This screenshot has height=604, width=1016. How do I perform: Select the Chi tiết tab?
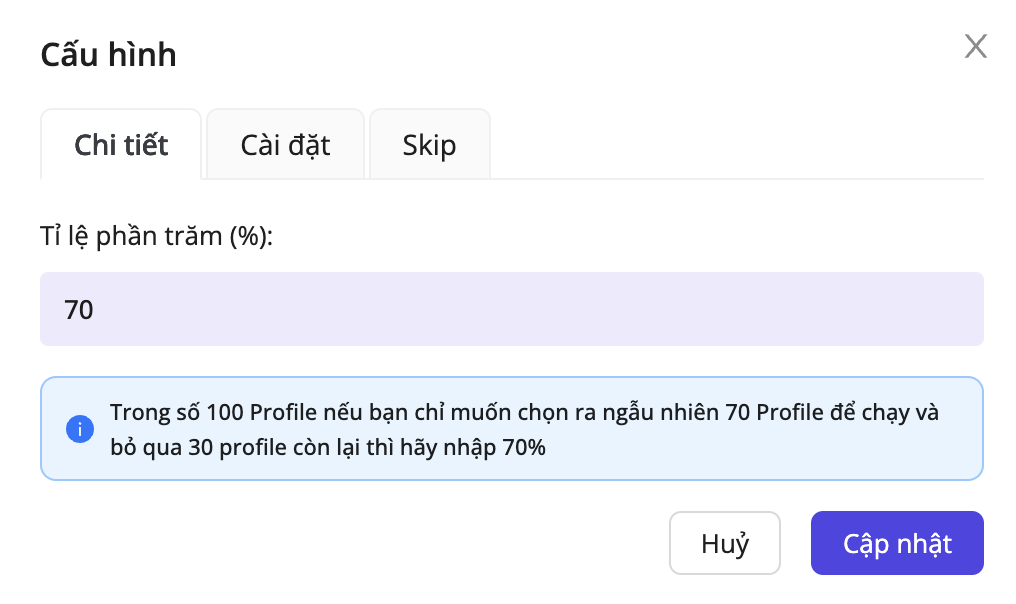pyautogui.click(x=121, y=145)
